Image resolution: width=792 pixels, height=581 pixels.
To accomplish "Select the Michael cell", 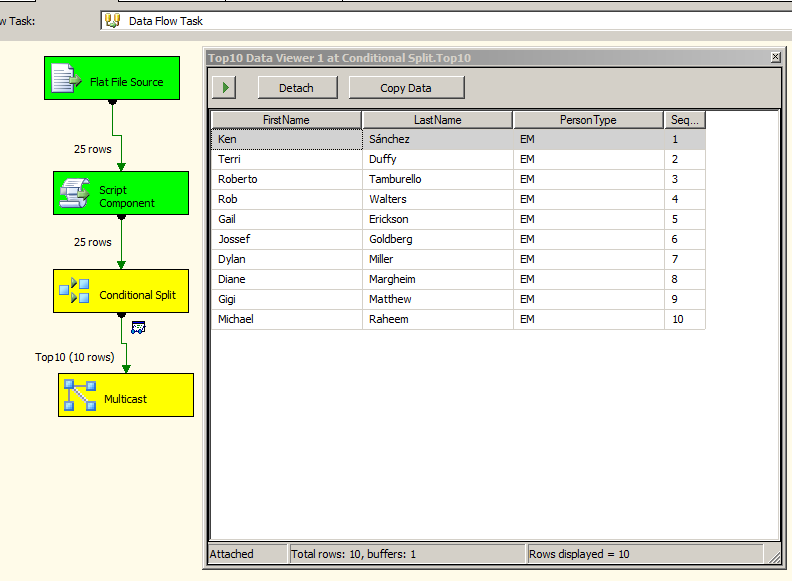I will coord(286,319).
